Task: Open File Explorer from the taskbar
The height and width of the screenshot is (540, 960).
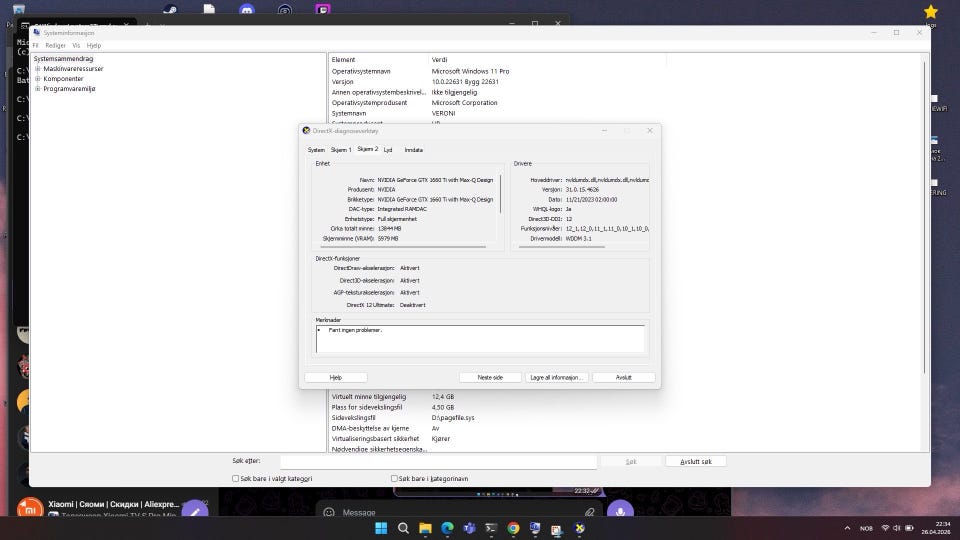Action: (425, 528)
